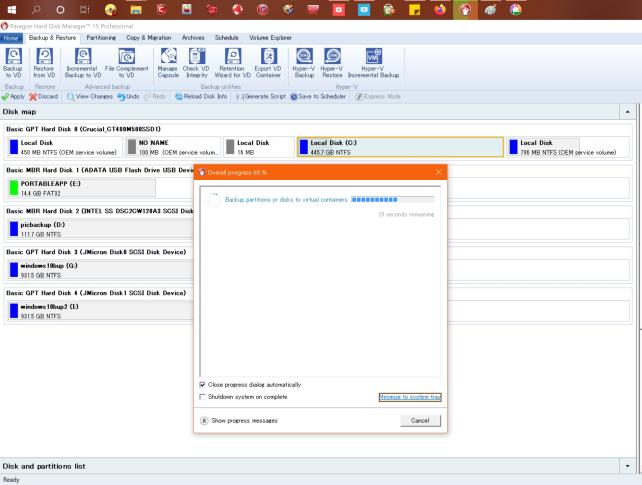Click Redo in the toolbar
642x485 pixels.
155,97
